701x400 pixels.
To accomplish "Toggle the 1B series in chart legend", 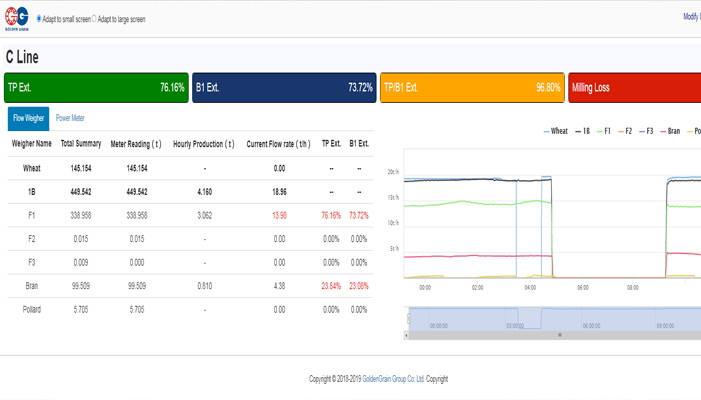I will [x=583, y=131].
